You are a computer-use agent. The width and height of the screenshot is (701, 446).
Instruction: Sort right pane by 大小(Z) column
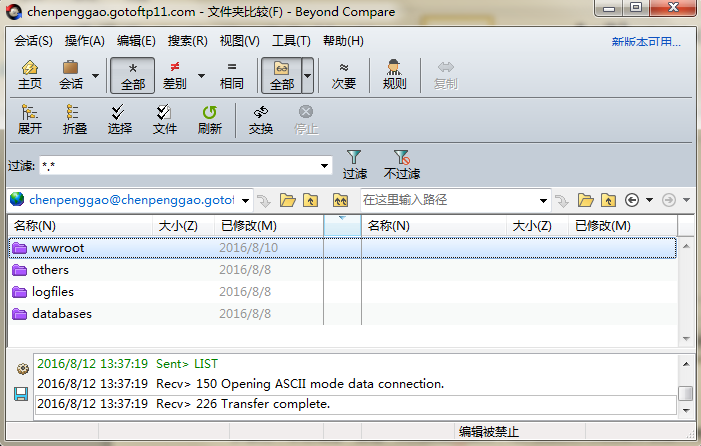(537, 226)
